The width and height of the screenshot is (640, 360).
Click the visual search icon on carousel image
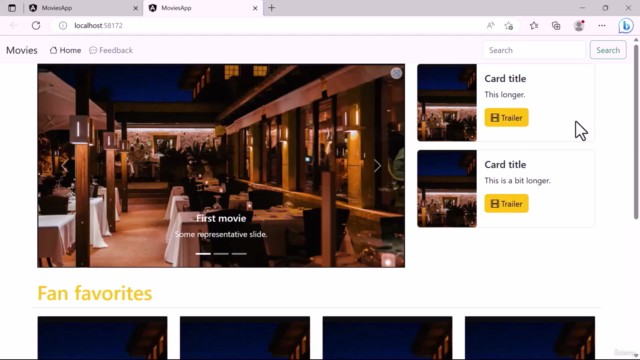tap(396, 73)
